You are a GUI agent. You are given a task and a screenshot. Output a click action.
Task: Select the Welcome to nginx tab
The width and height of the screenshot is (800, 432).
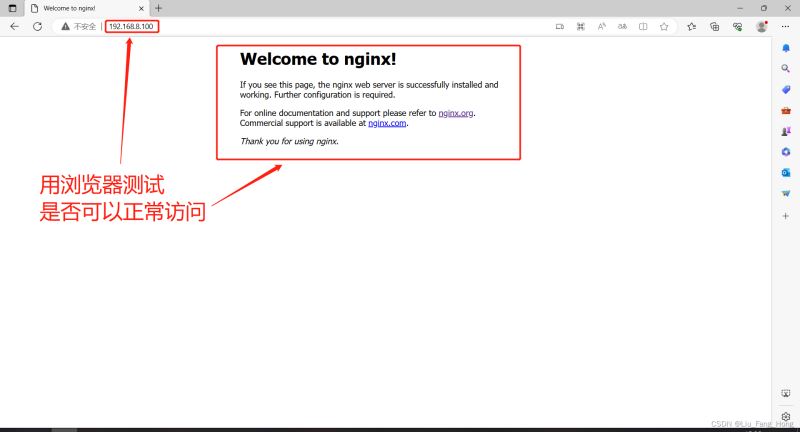86,9
